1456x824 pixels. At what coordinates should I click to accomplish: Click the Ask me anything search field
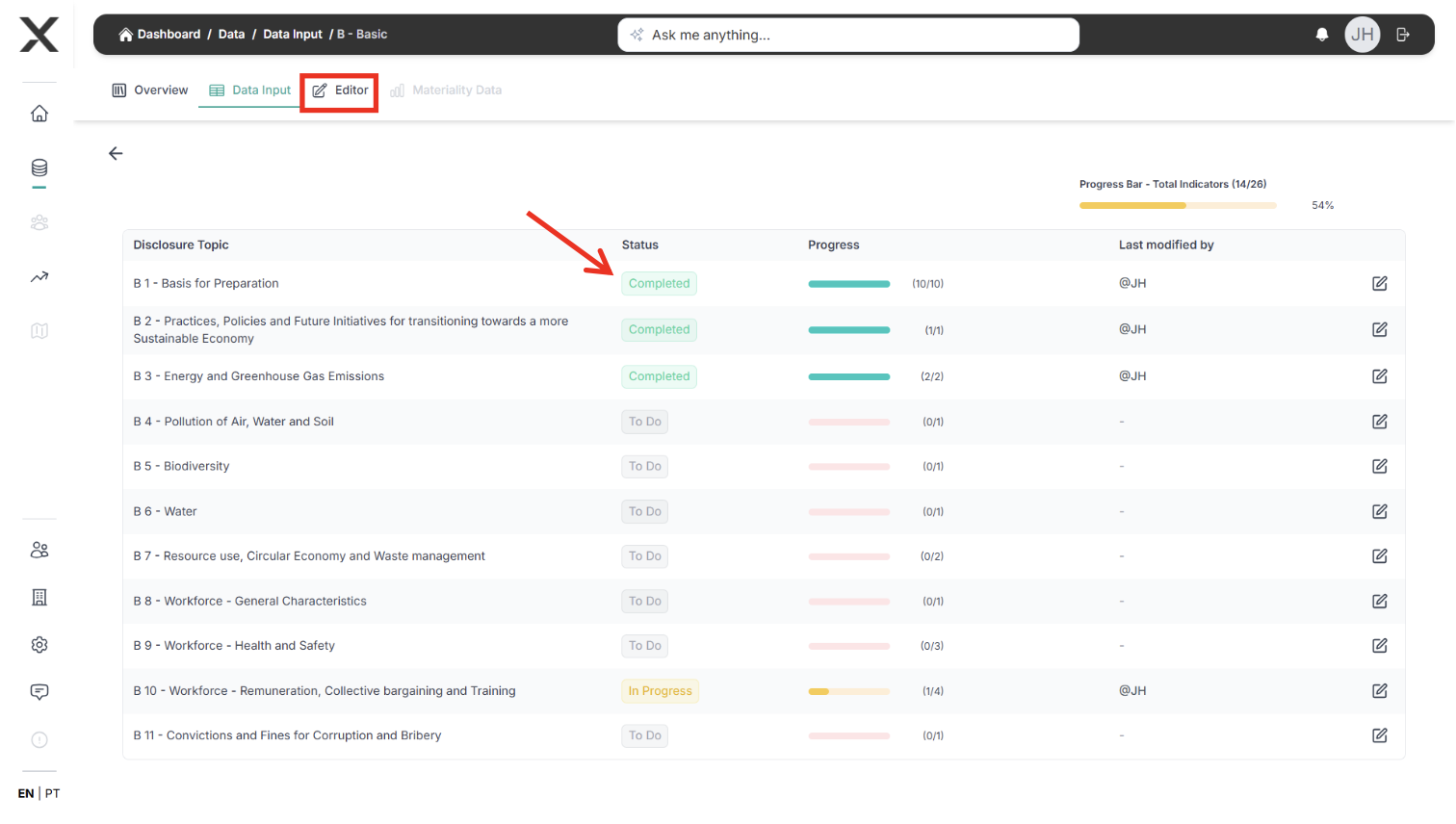[848, 35]
